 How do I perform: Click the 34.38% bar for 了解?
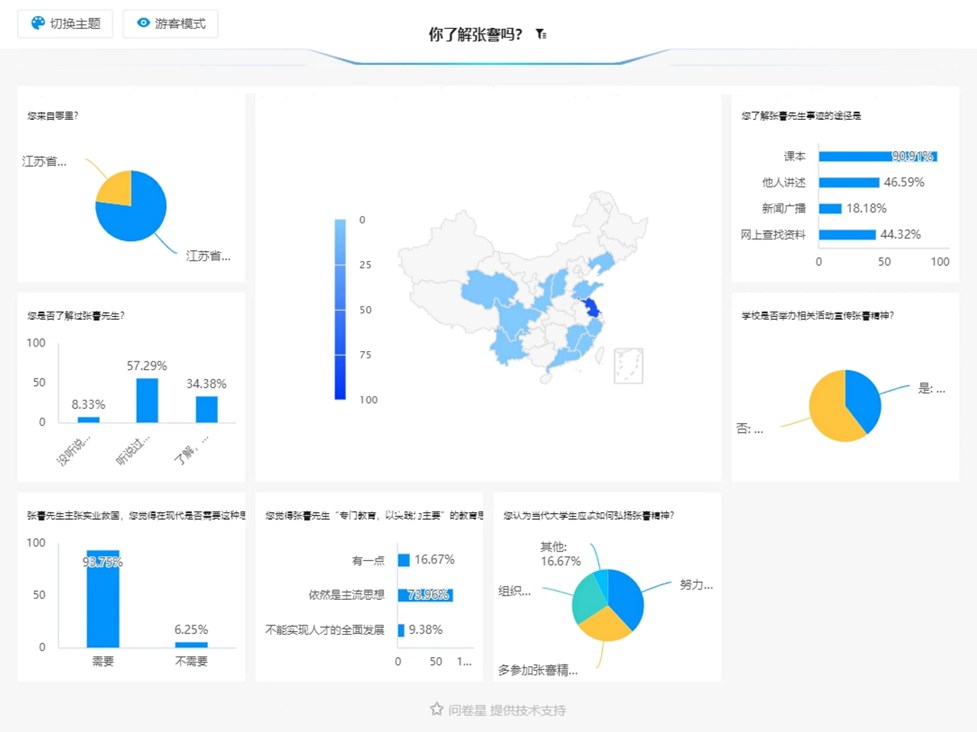point(206,409)
